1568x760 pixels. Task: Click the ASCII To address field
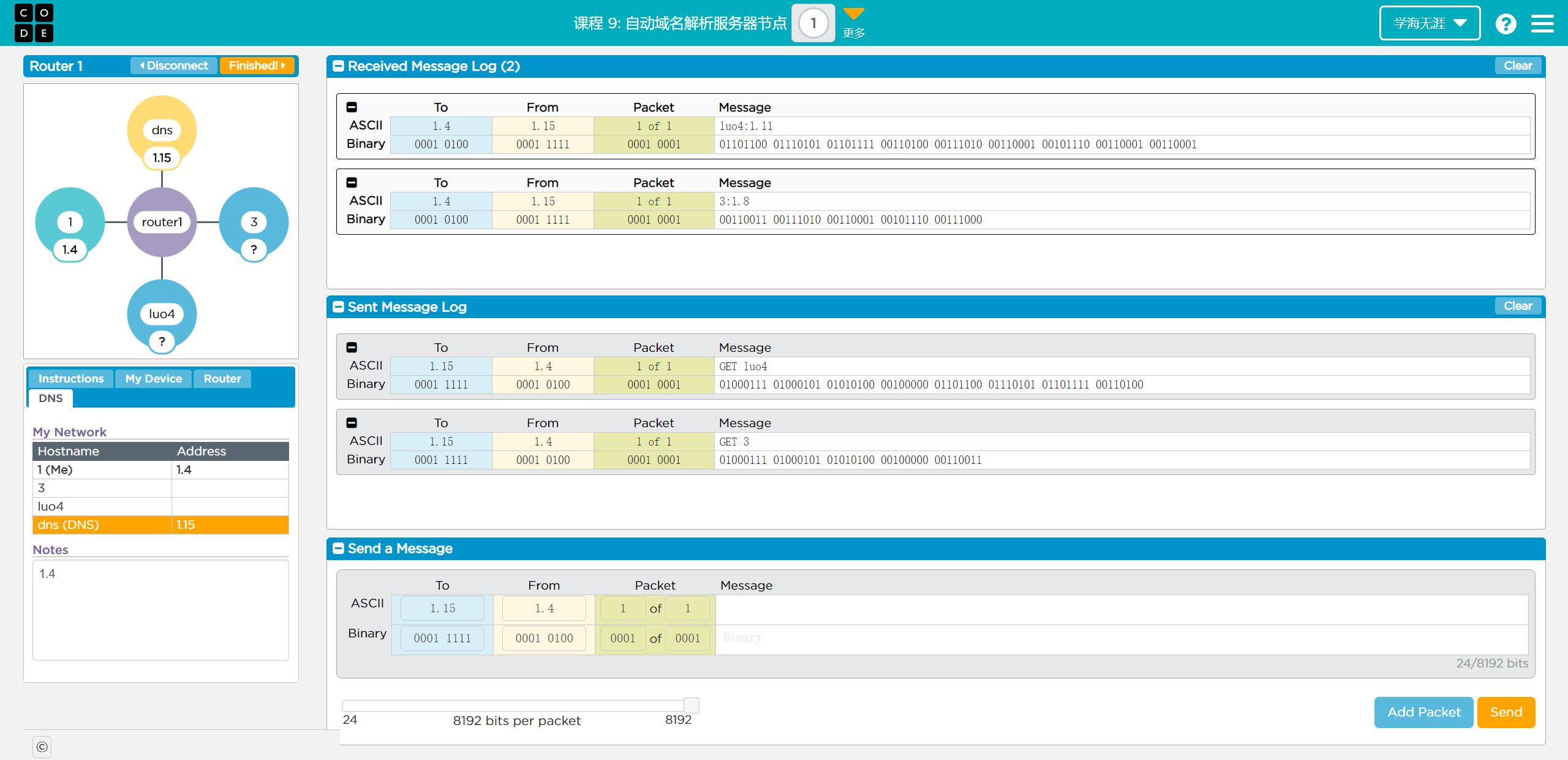tap(442, 609)
